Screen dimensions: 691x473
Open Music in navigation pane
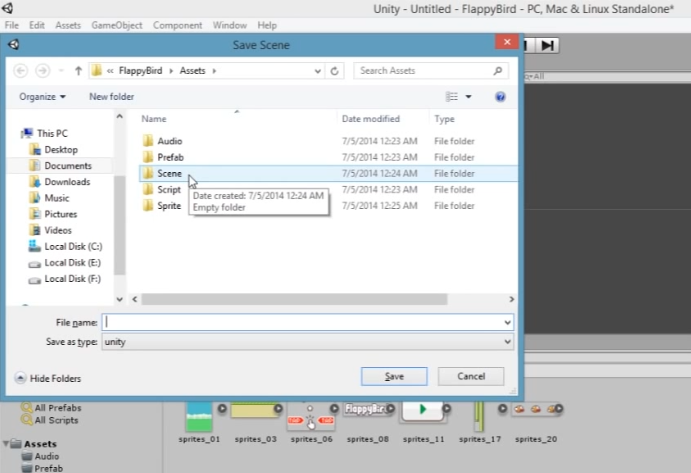(49, 198)
